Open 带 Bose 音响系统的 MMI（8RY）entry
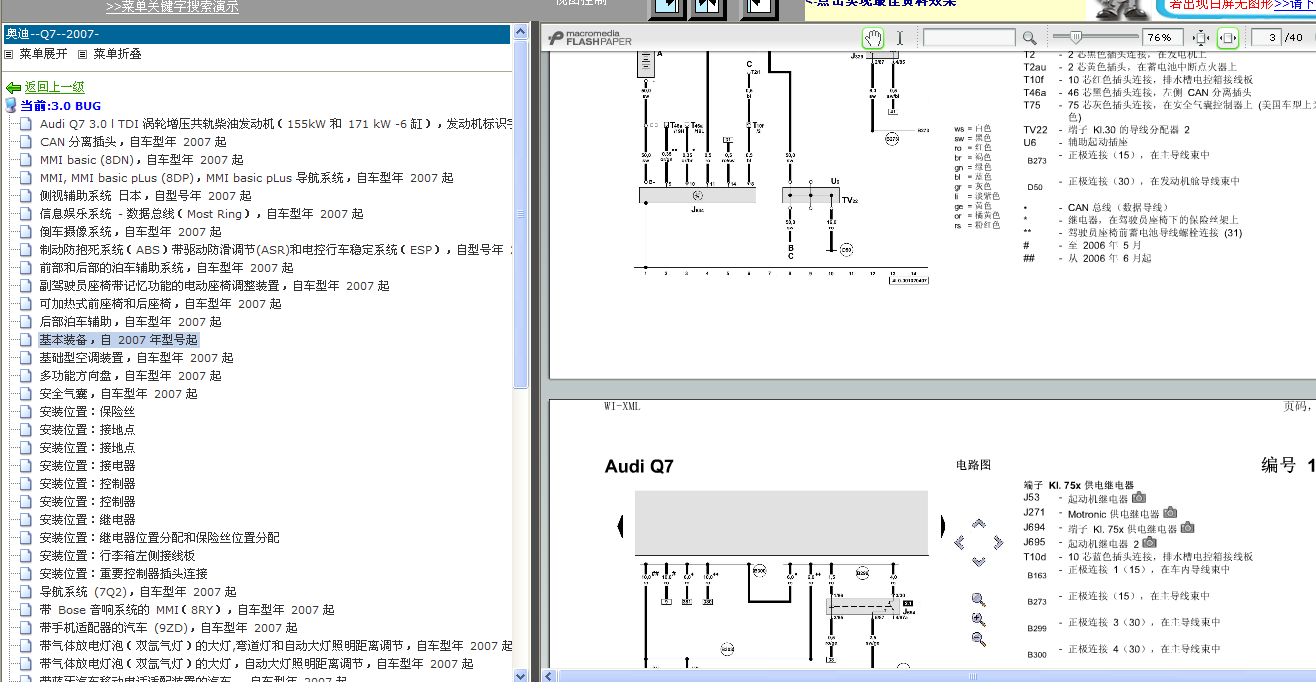This screenshot has width=1316, height=682. pyautogui.click(x=187, y=610)
